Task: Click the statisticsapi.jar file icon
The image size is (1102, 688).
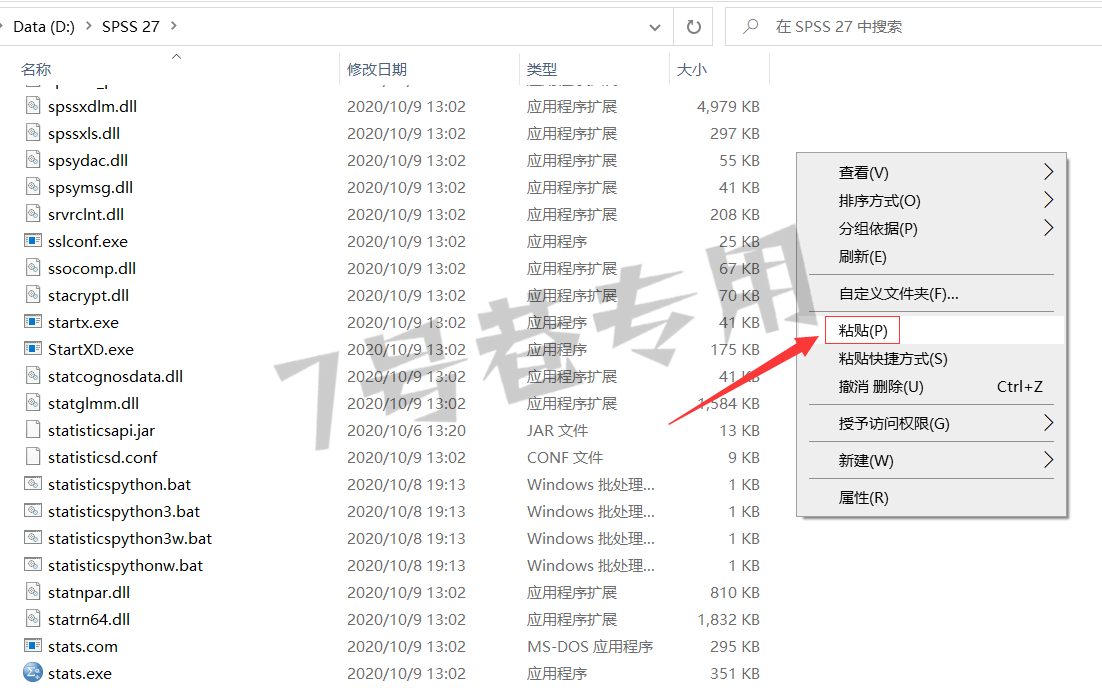Action: [x=33, y=430]
